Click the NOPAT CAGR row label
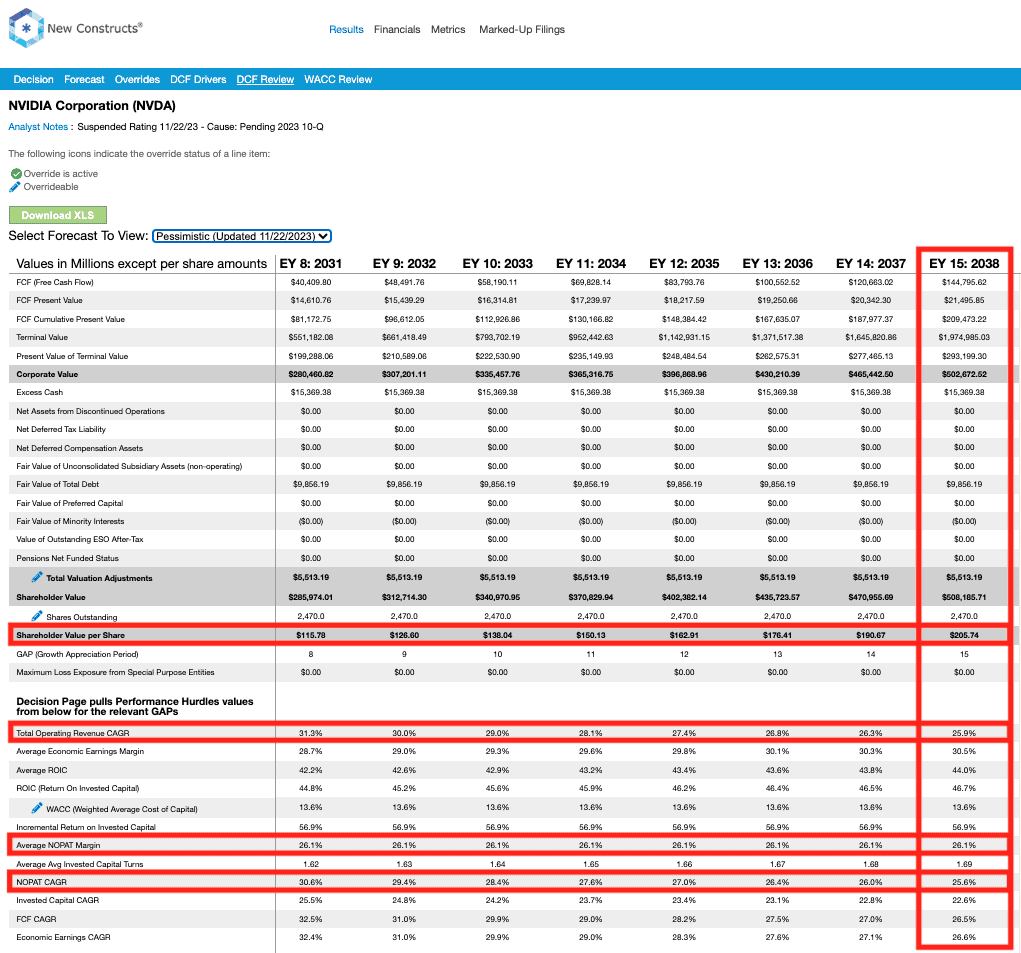 click(42, 882)
